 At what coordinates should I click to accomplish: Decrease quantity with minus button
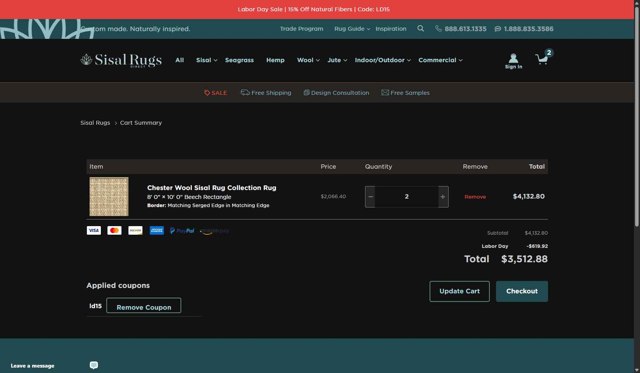click(x=370, y=197)
